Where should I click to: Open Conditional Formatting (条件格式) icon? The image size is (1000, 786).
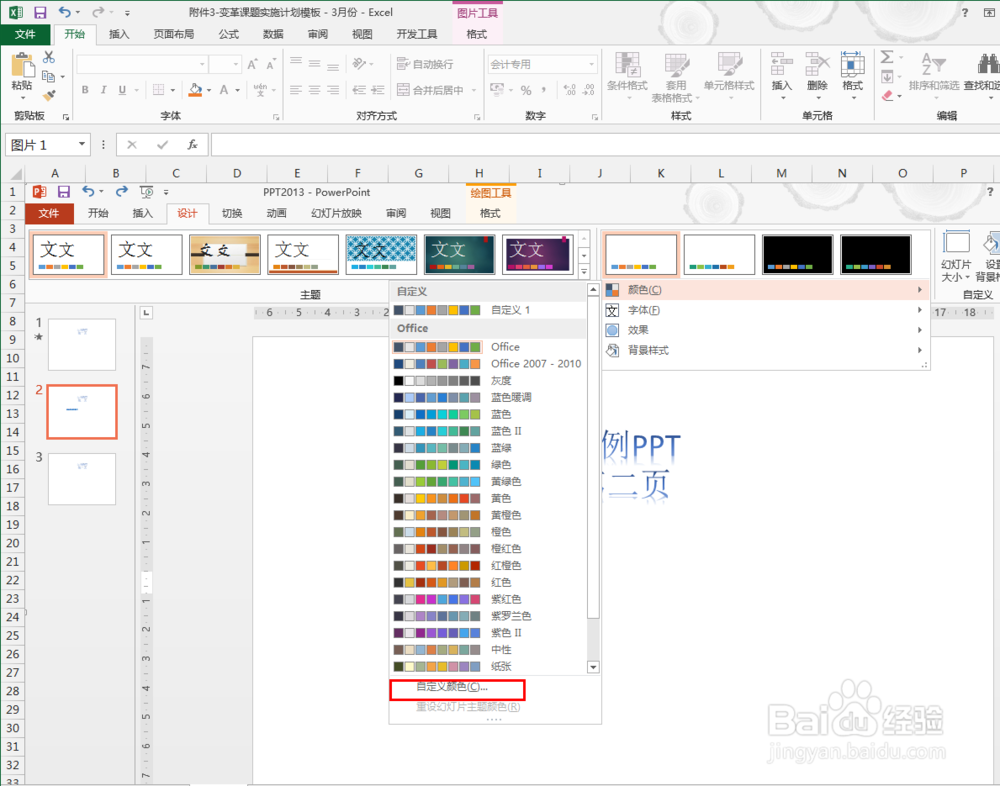point(627,64)
